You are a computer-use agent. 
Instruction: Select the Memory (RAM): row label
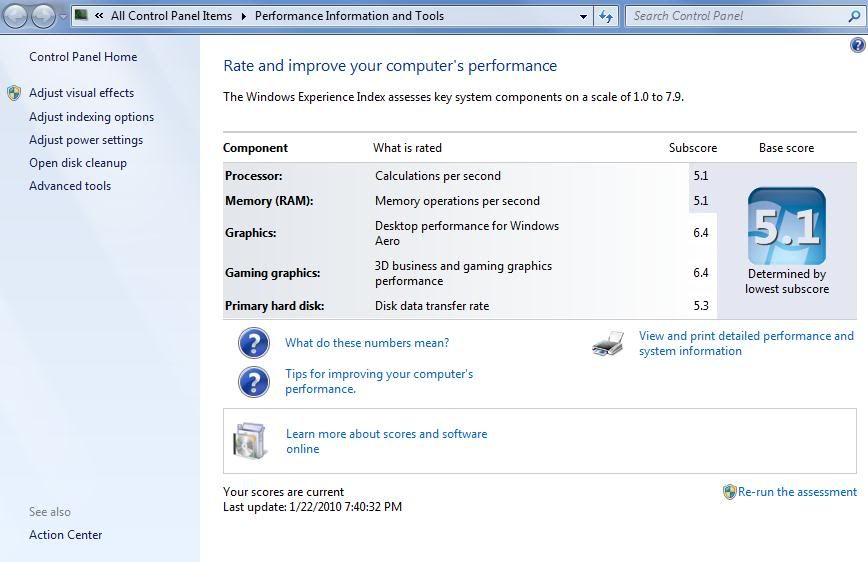(269, 201)
